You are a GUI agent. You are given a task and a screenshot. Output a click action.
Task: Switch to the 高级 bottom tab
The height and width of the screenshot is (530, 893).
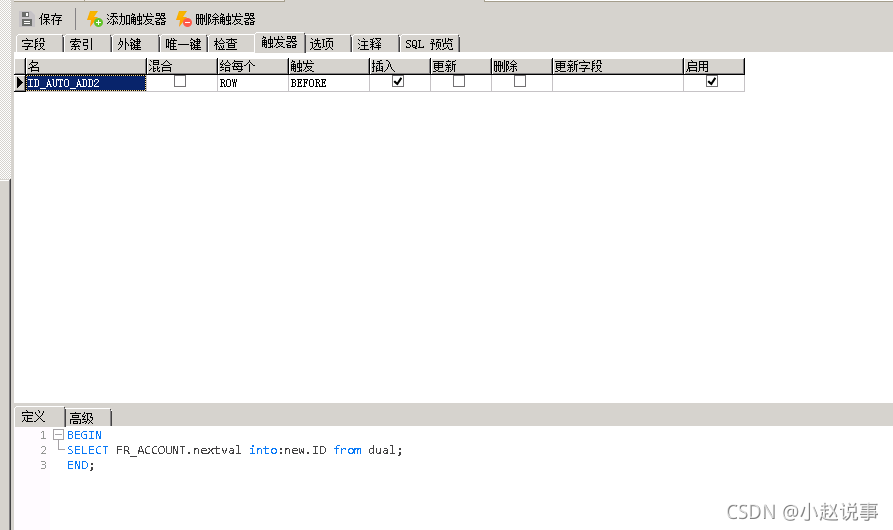point(88,418)
